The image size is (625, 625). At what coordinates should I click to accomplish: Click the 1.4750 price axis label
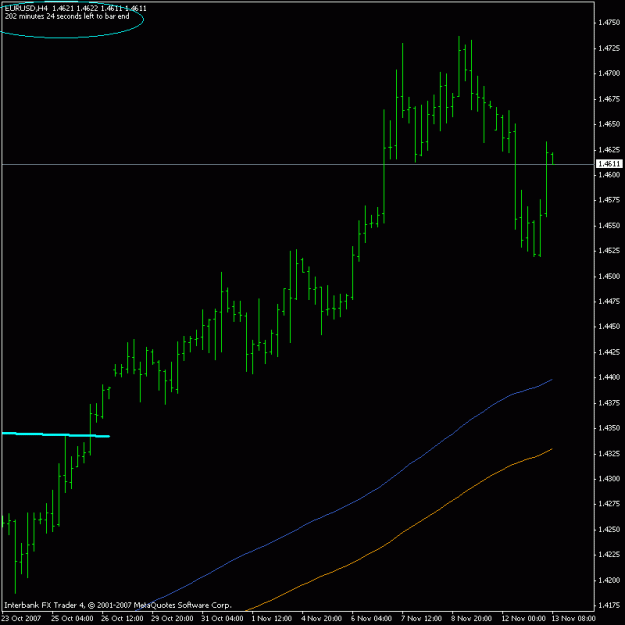click(609, 23)
